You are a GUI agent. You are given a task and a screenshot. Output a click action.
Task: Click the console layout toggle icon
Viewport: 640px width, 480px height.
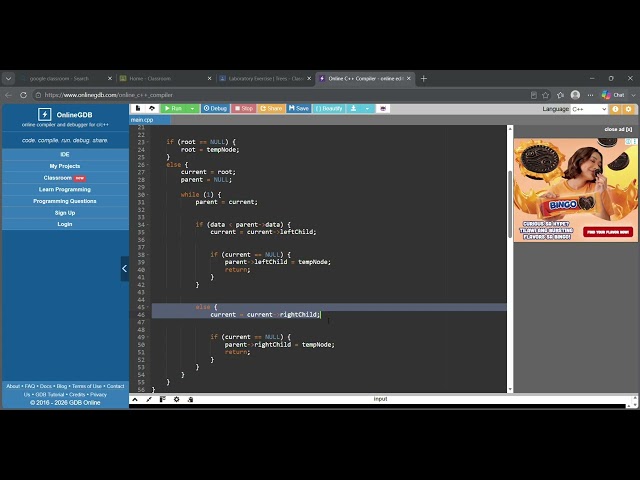click(162, 399)
